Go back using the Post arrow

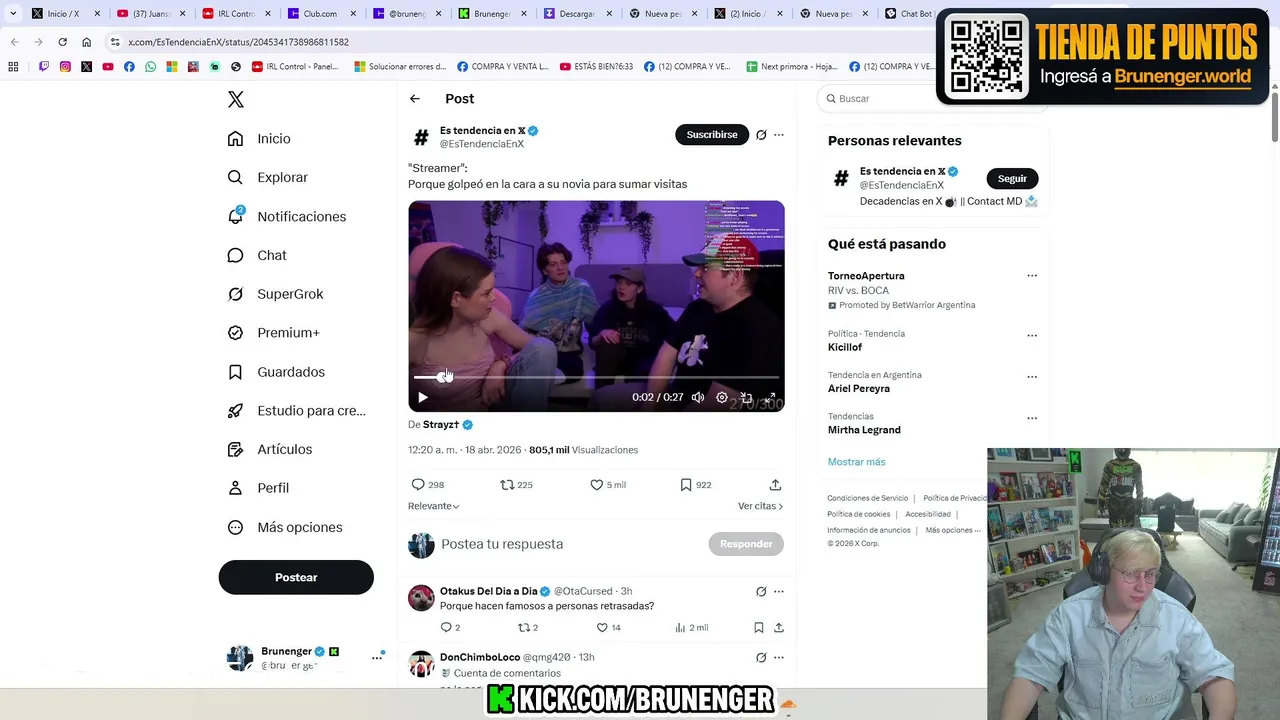415,99
